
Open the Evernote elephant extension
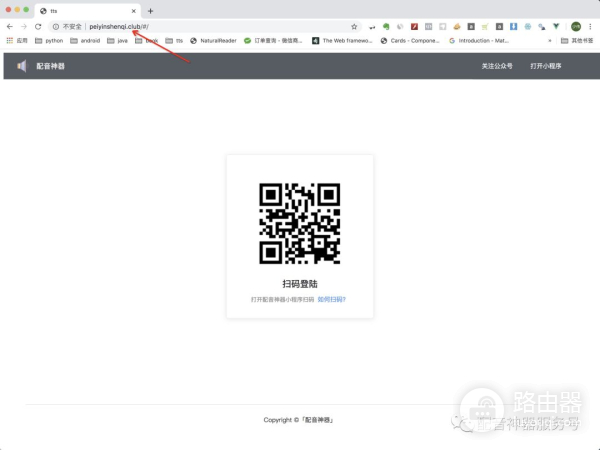(386, 26)
